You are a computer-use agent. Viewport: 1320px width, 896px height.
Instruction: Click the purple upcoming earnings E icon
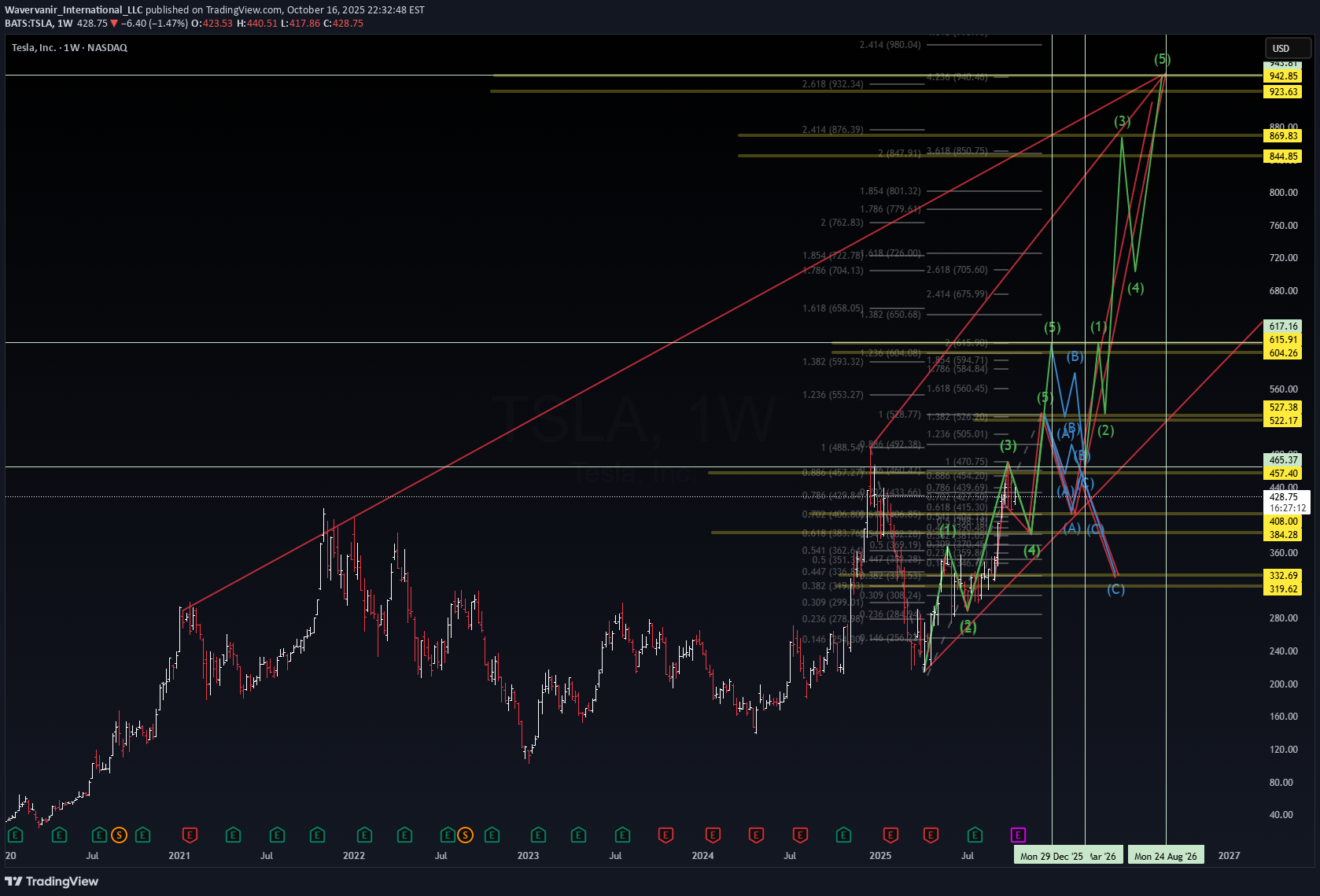pos(1018,835)
